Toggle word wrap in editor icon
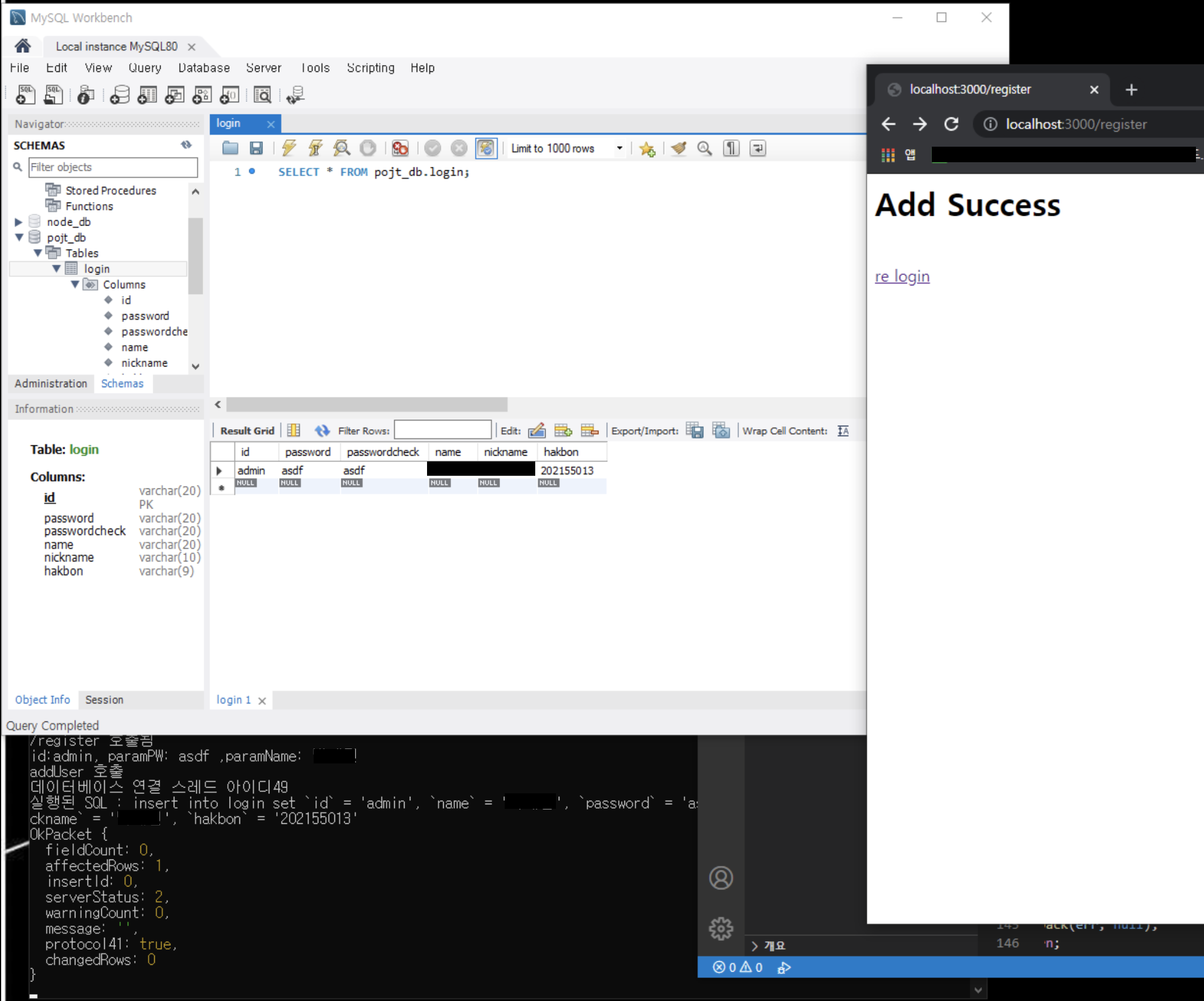Screen dimensions: 1204x1001 (757, 148)
